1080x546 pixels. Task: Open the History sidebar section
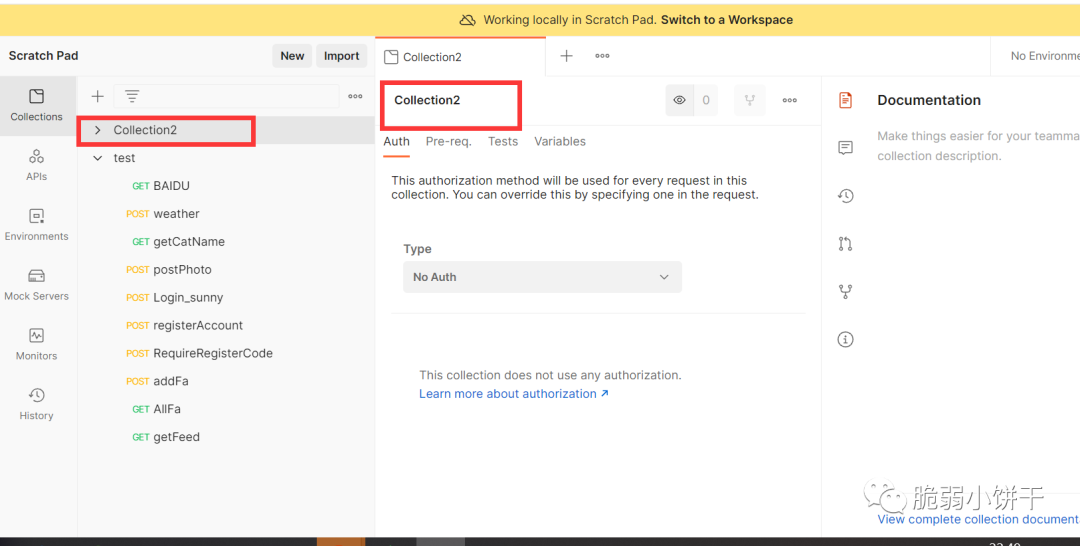37,404
